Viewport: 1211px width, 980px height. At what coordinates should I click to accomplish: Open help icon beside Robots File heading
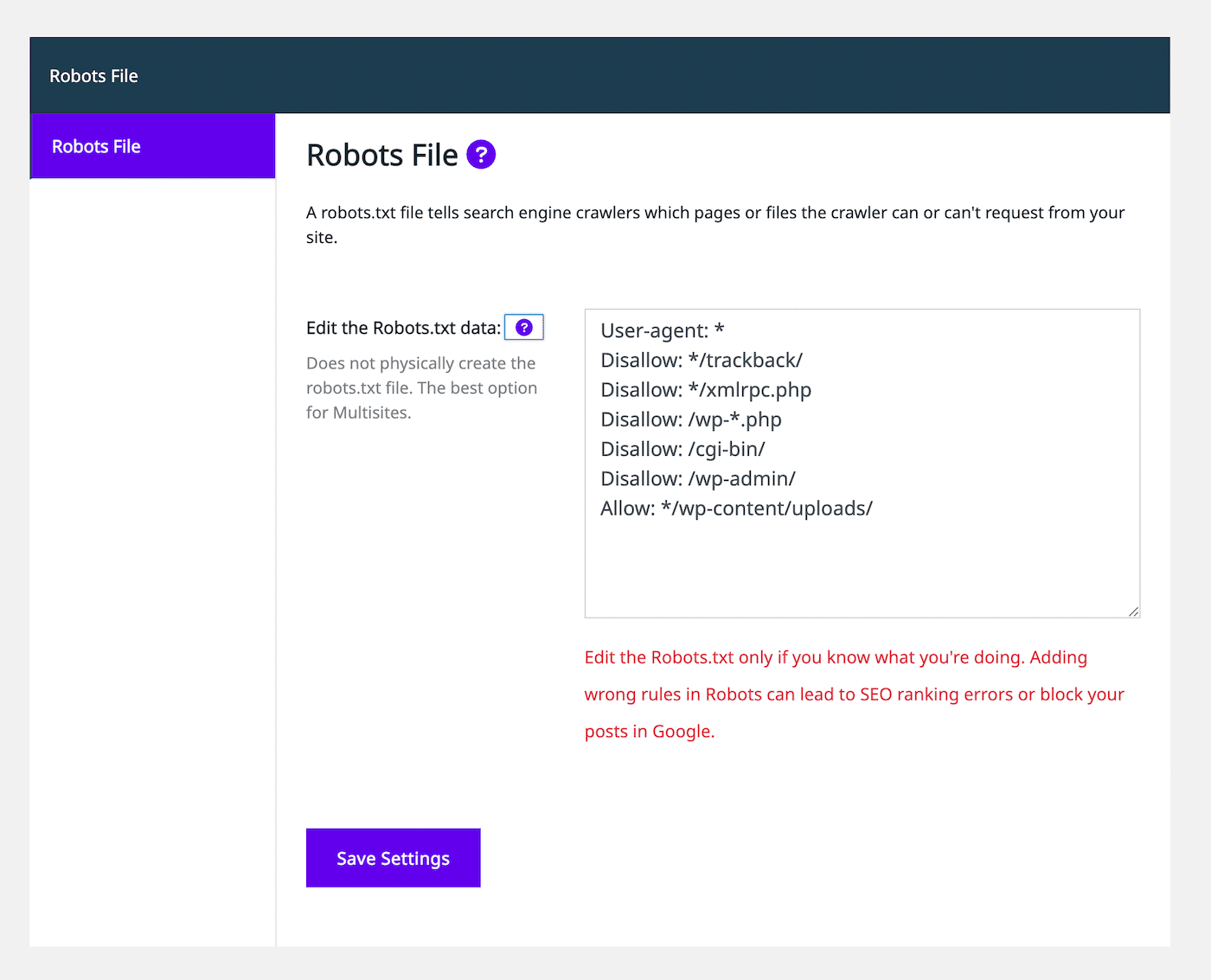481,155
